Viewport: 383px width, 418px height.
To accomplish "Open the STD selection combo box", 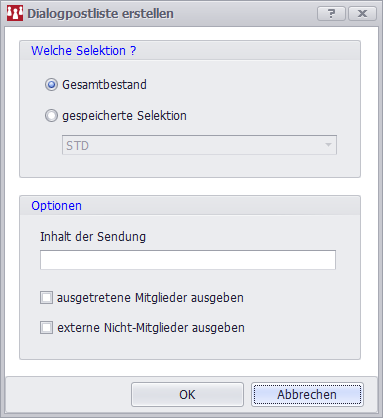I will (x=199, y=145).
